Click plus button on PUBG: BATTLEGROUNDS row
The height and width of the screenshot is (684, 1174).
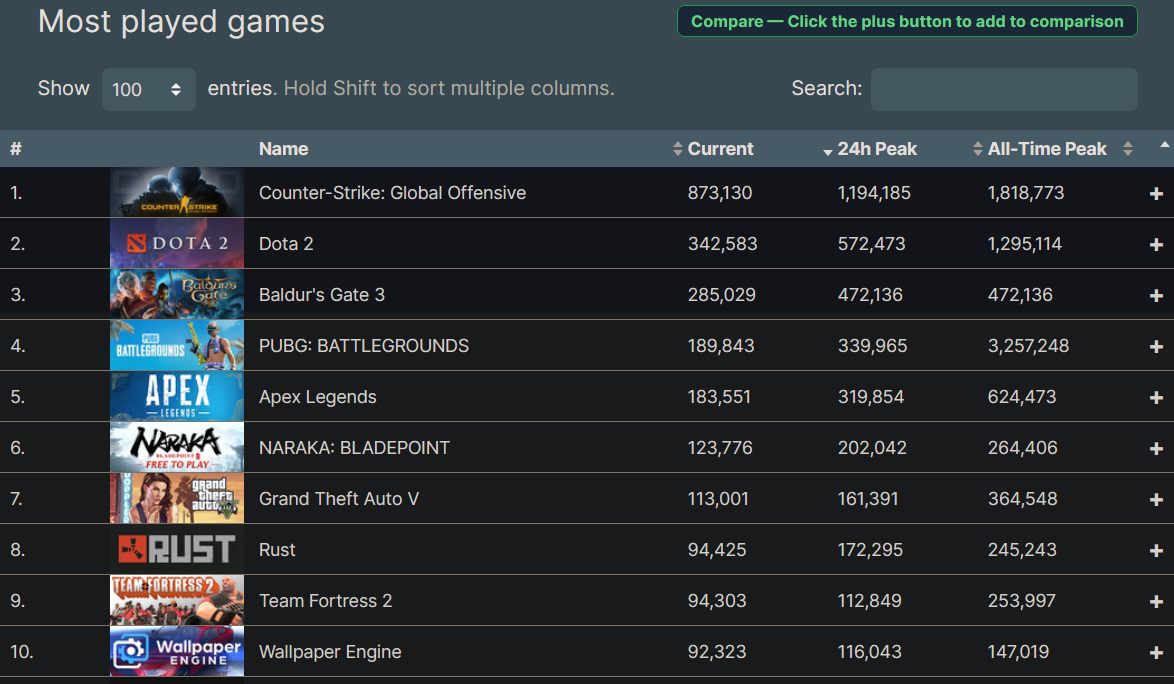click(x=1156, y=346)
